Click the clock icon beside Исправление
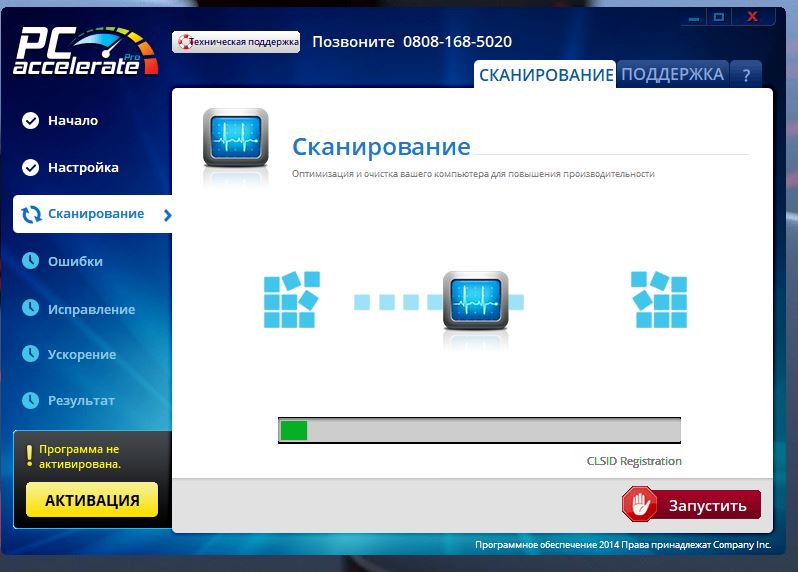Viewport: 798px width, 572px height. tap(31, 308)
